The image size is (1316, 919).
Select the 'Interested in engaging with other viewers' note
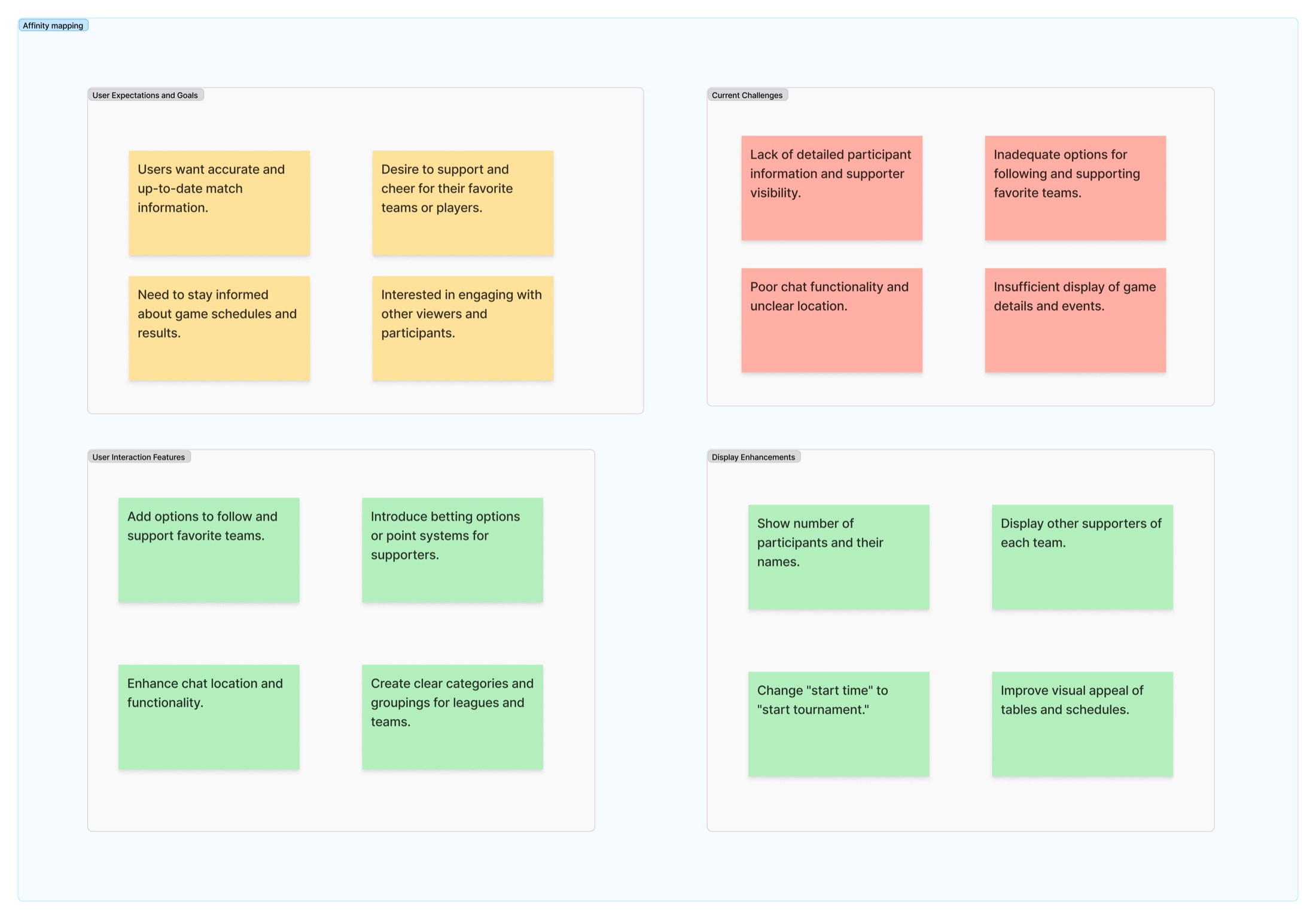[463, 328]
